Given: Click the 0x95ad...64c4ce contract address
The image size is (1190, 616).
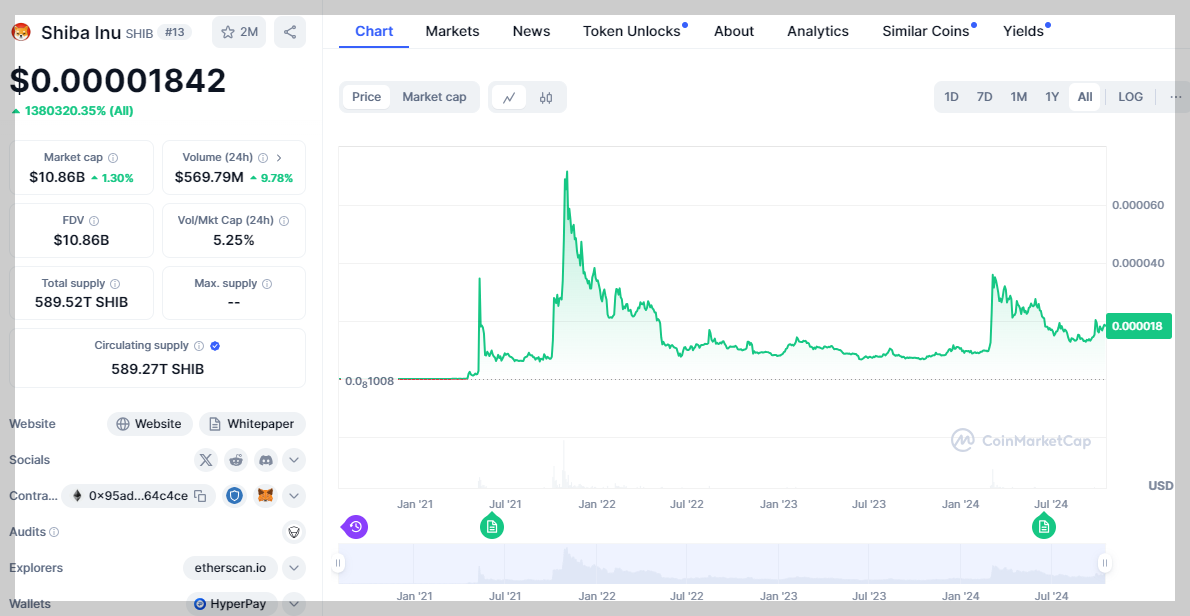Looking at the screenshot, I should 138,496.
